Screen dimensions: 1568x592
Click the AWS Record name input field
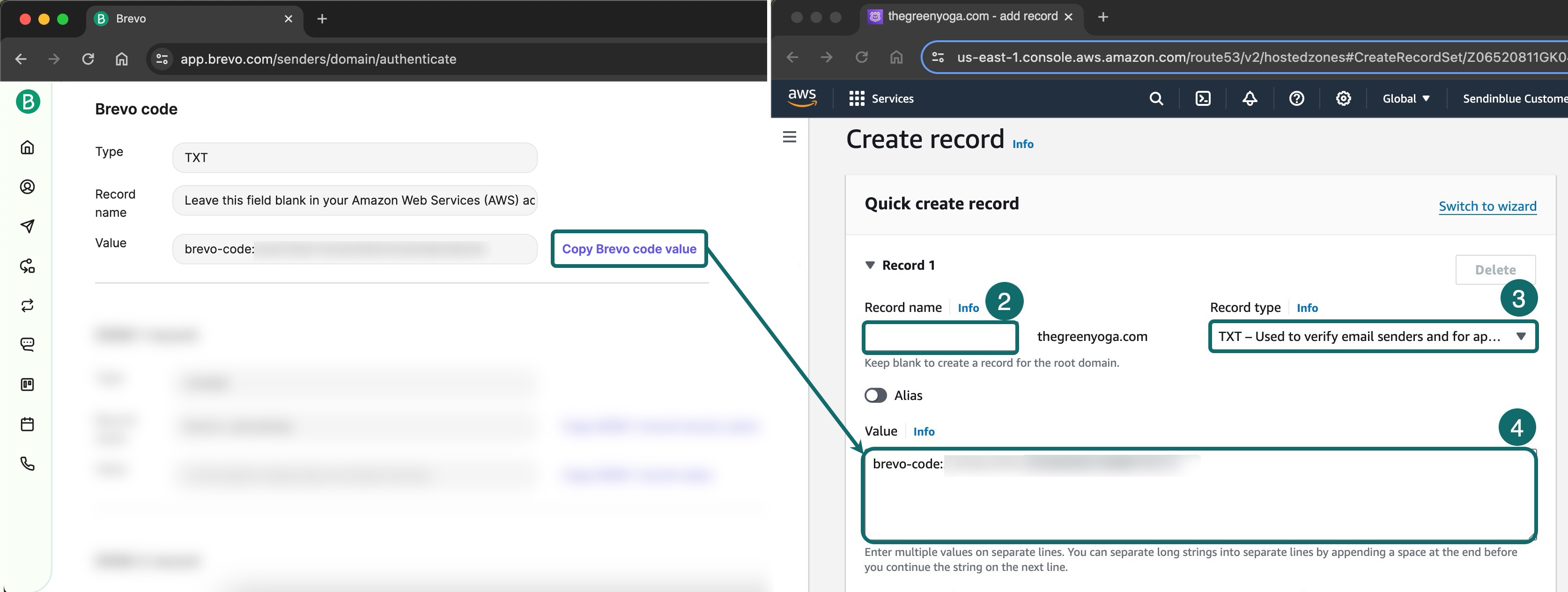pyautogui.click(x=940, y=338)
